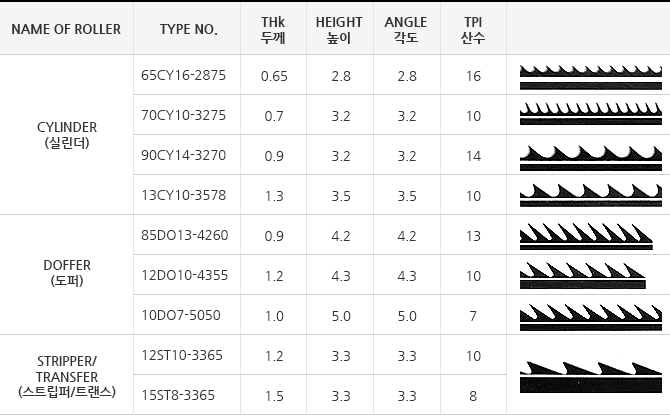Screen dimensions: 670x415
Task: Click the stripper/transfer wire profile image
Action: (591, 377)
